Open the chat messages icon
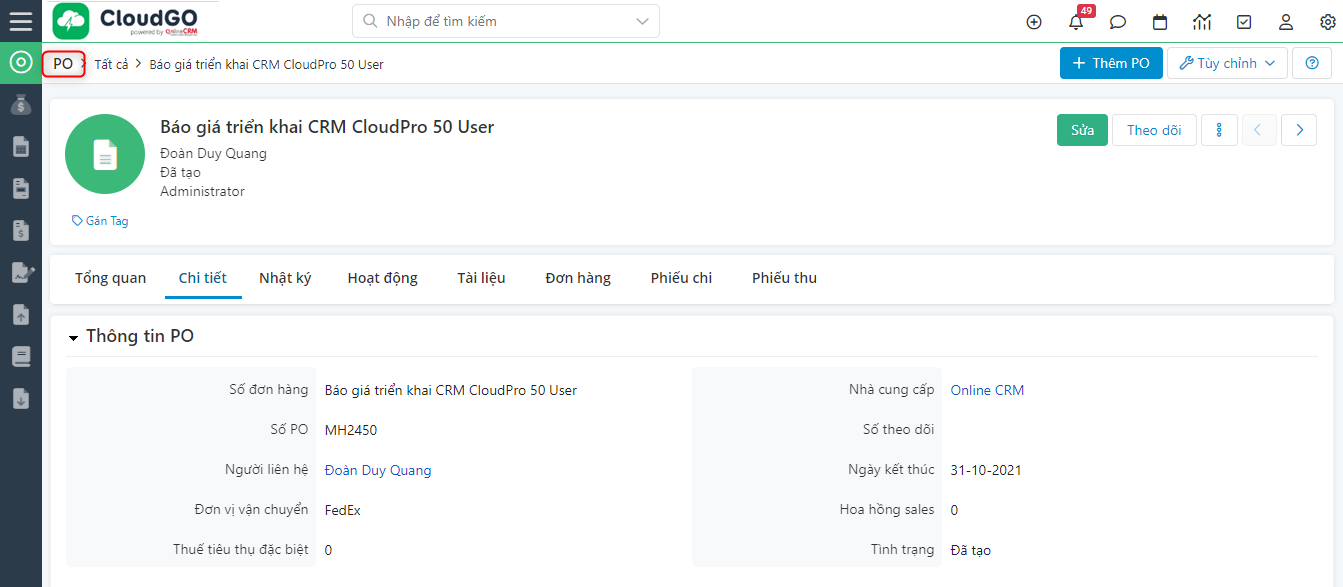 coord(1118,22)
